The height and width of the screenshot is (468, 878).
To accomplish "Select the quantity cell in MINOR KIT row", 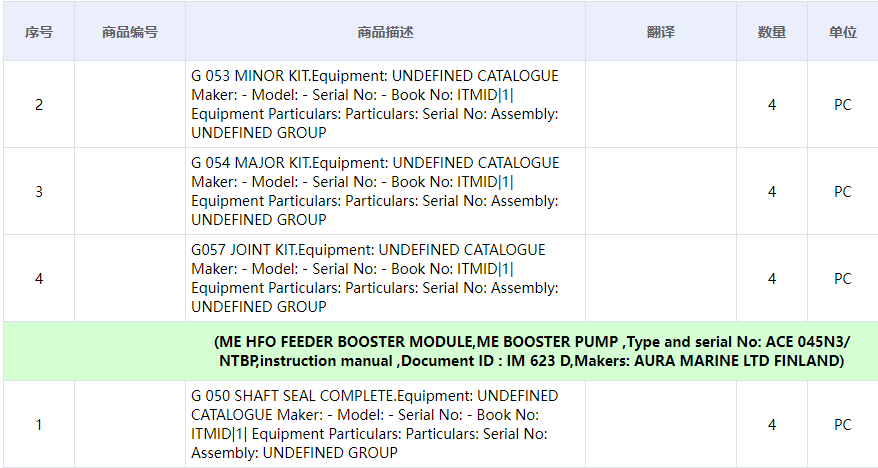I will [x=772, y=104].
